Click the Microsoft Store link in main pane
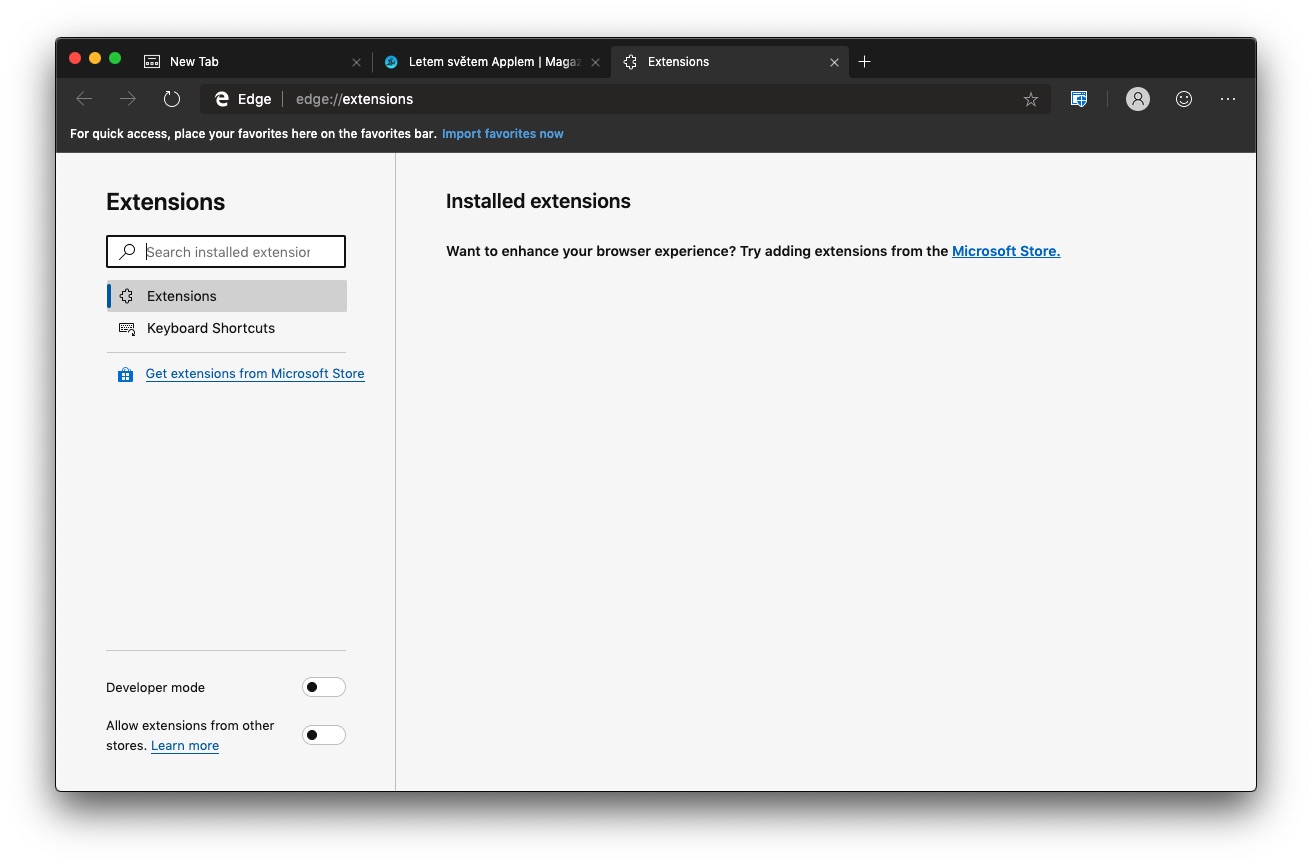Screen dimensions: 1312x865 (x=1006, y=251)
